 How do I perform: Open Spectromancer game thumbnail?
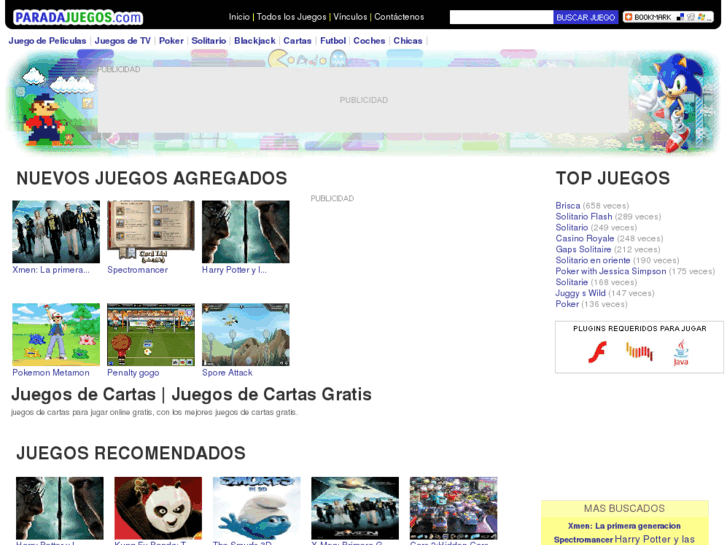(x=151, y=231)
